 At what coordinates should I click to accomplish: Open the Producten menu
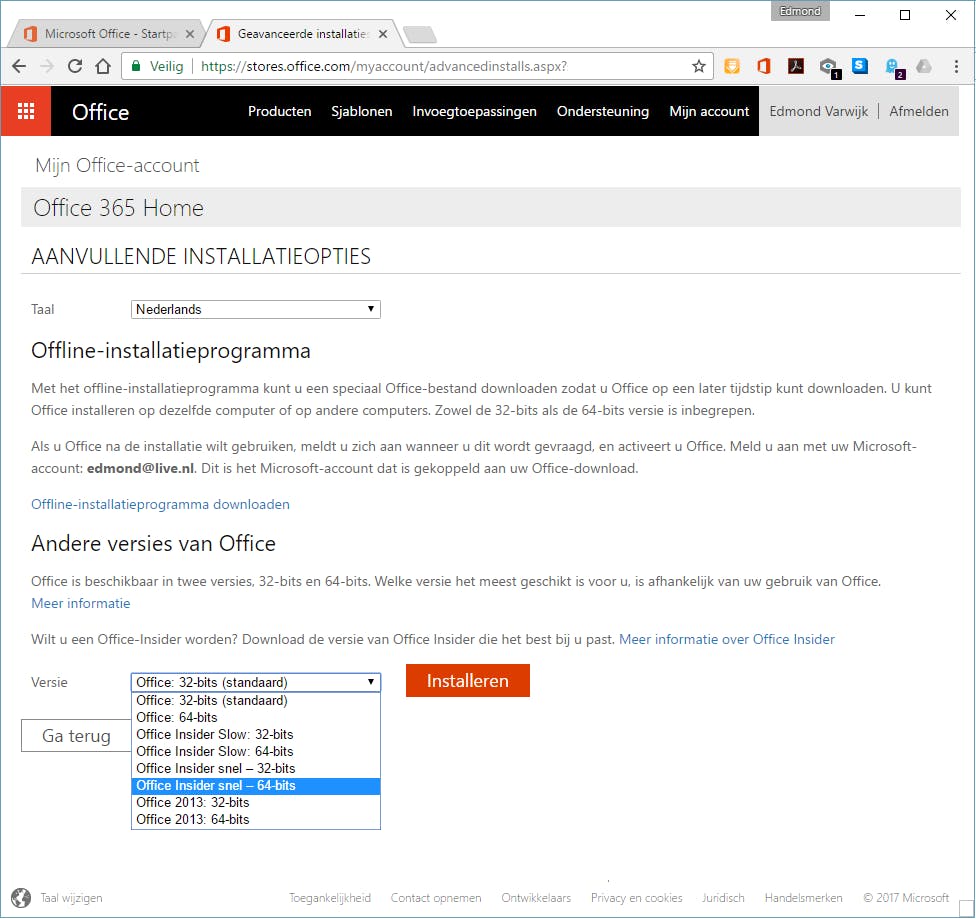click(x=279, y=111)
